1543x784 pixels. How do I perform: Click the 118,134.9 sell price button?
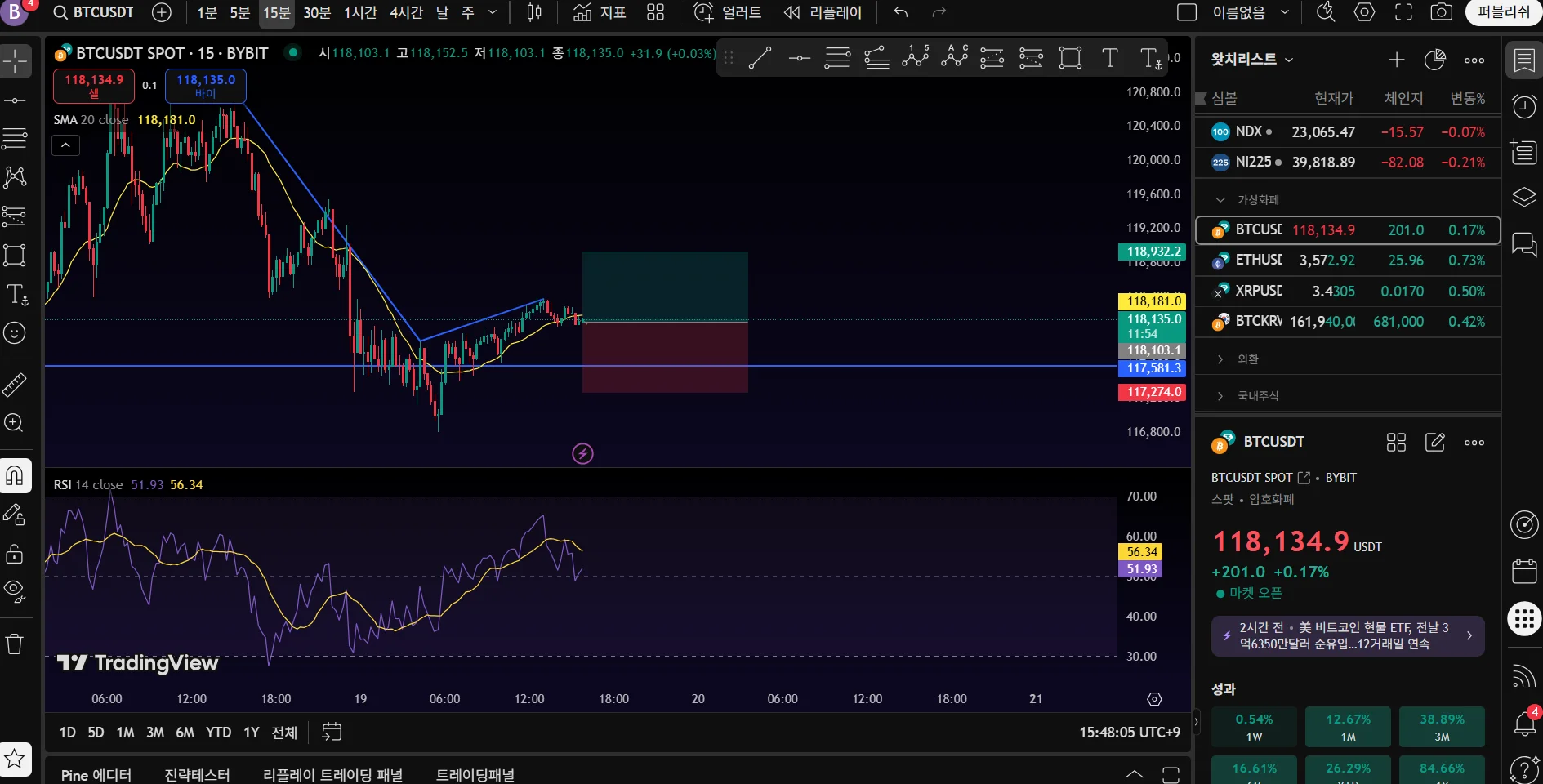point(94,86)
